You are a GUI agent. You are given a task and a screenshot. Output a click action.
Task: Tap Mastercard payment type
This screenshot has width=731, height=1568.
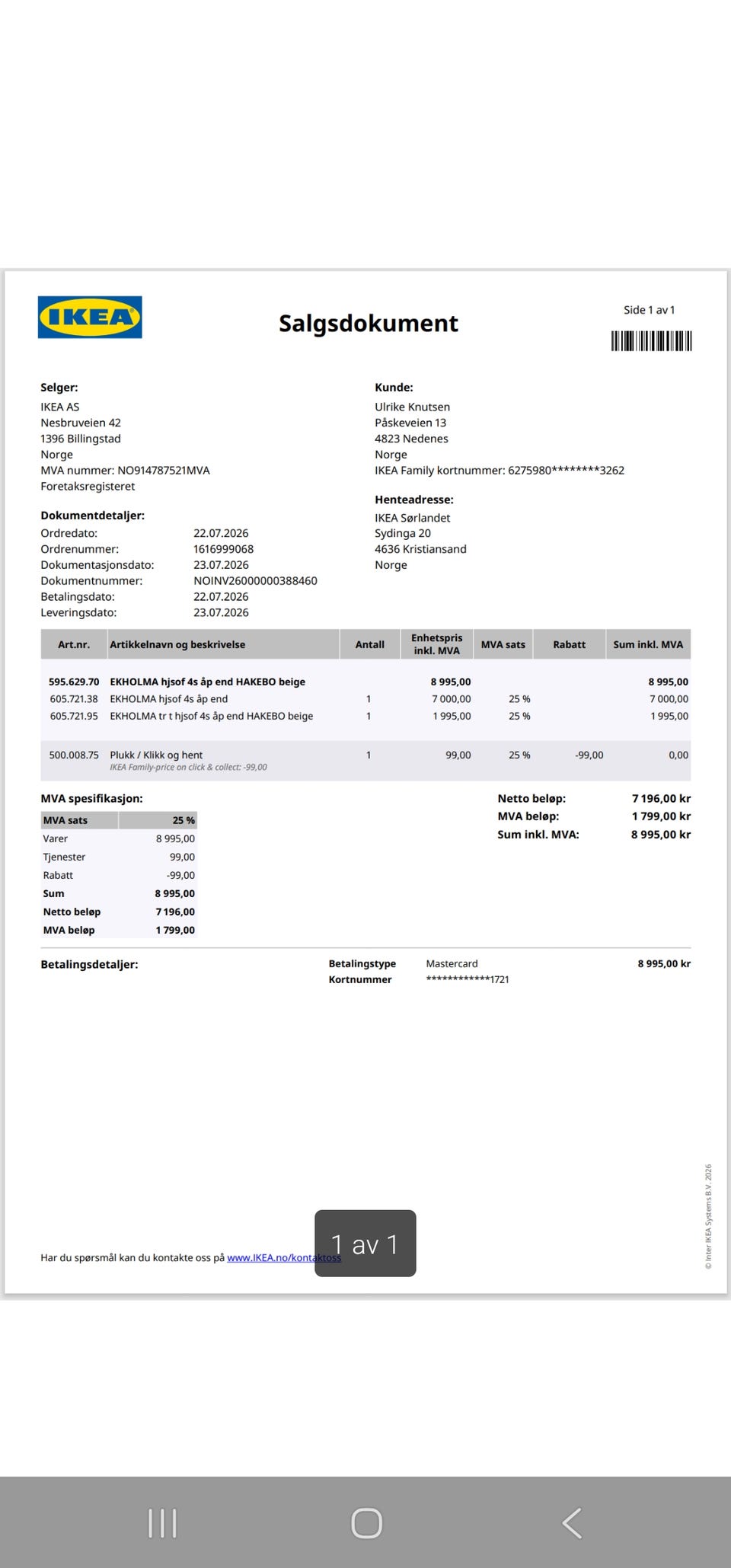click(x=452, y=964)
